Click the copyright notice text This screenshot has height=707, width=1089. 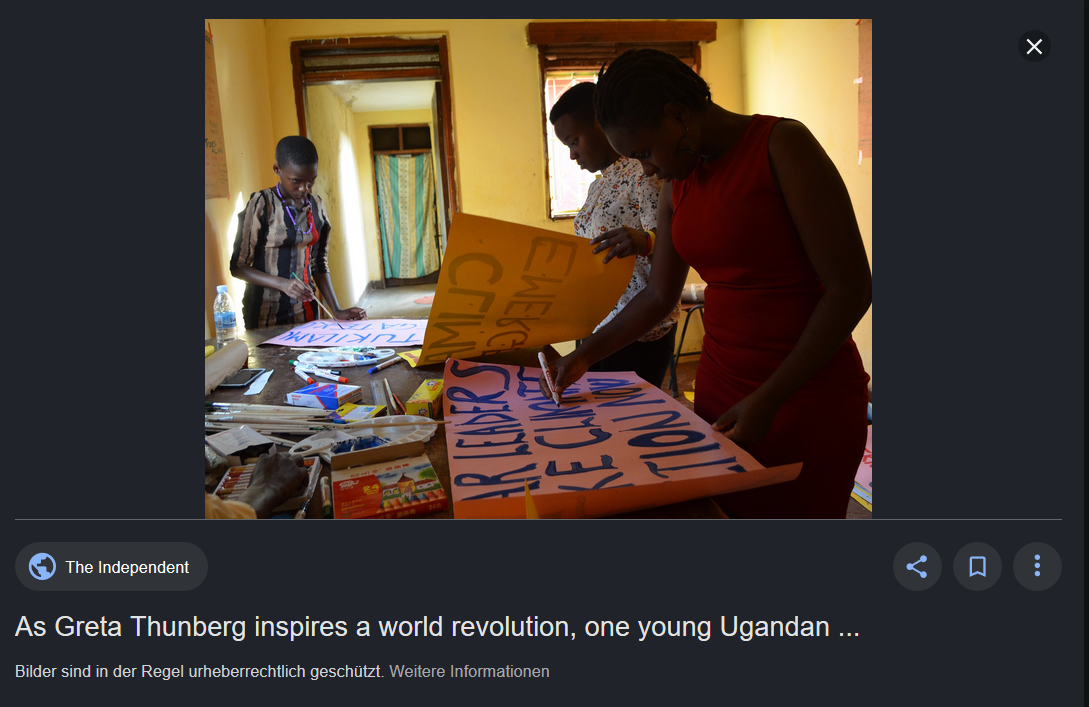click(x=199, y=672)
